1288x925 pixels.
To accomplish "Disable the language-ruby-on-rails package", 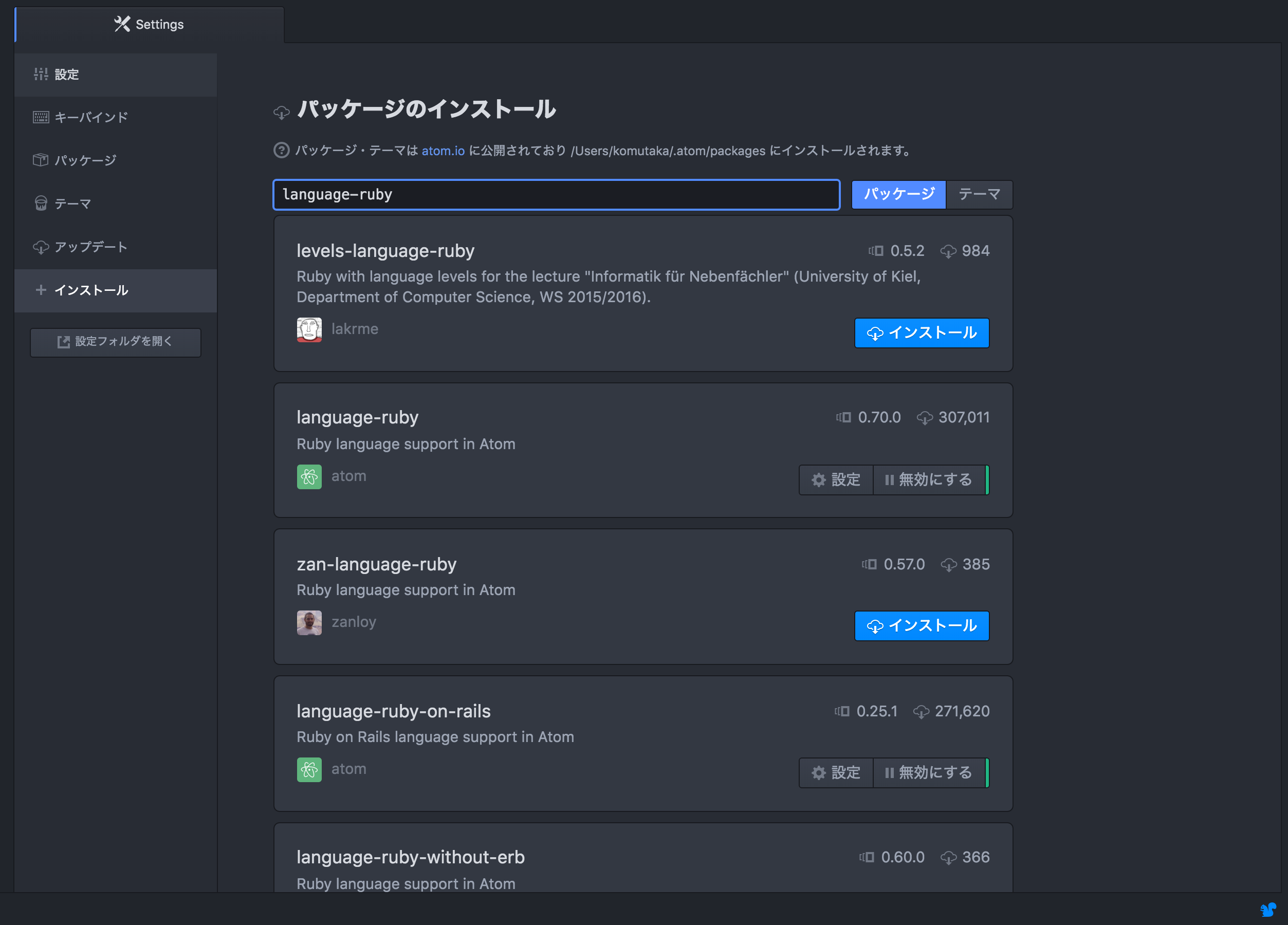I will pos(929,773).
